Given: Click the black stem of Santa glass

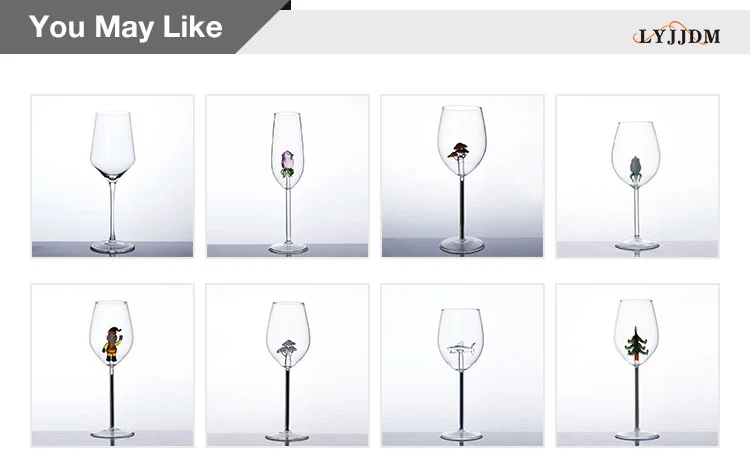Looking at the screenshot, I should coord(112,400).
